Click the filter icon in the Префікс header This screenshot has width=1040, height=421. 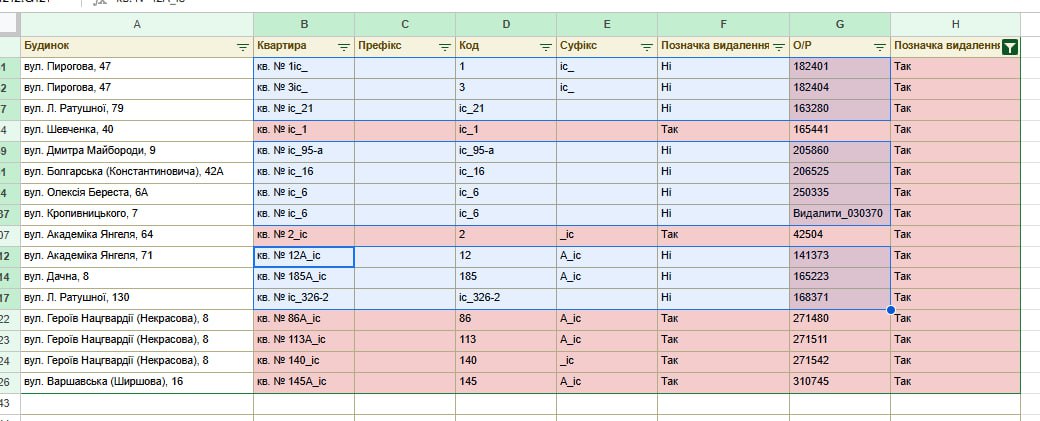444,46
